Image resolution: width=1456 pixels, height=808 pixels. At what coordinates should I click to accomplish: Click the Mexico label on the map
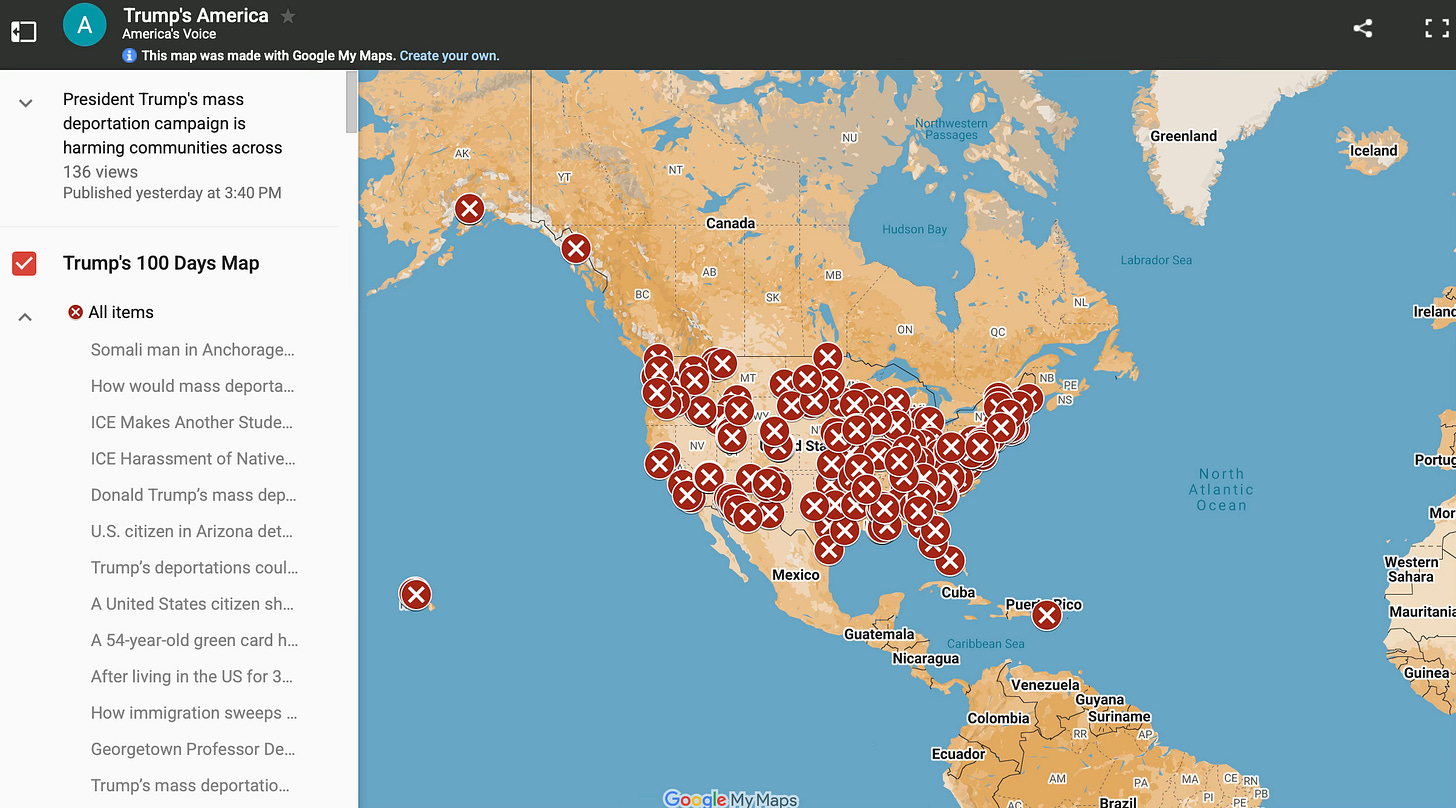796,574
